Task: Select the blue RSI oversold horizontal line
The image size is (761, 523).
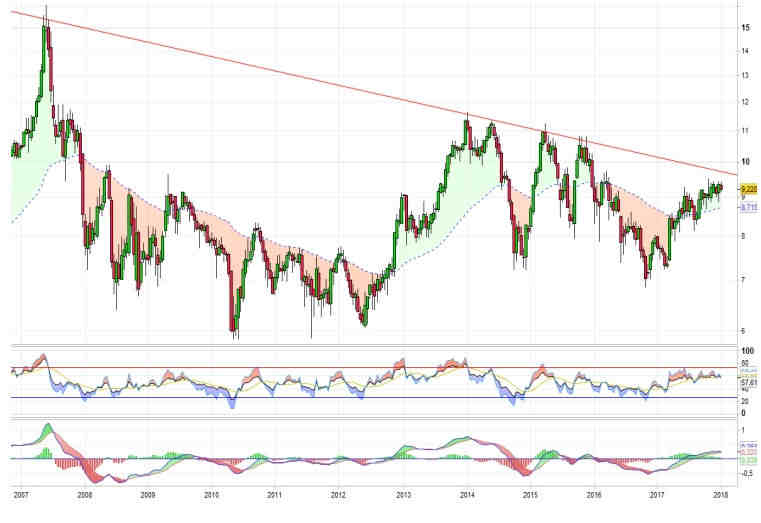Action: coord(374,398)
